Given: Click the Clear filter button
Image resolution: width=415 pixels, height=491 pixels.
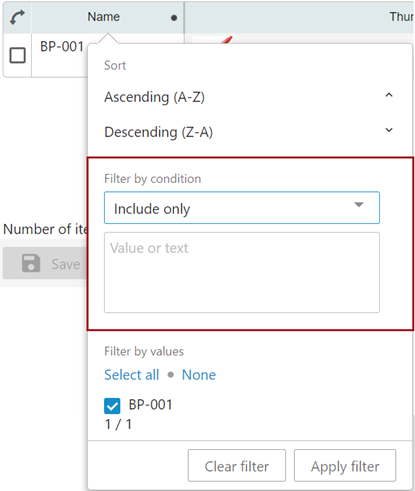Looking at the screenshot, I should coord(237,466).
